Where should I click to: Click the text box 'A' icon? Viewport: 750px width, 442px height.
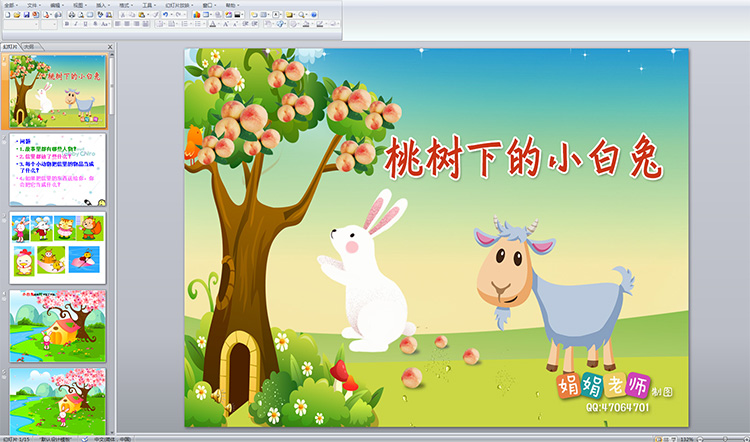pyautogui.click(x=276, y=15)
